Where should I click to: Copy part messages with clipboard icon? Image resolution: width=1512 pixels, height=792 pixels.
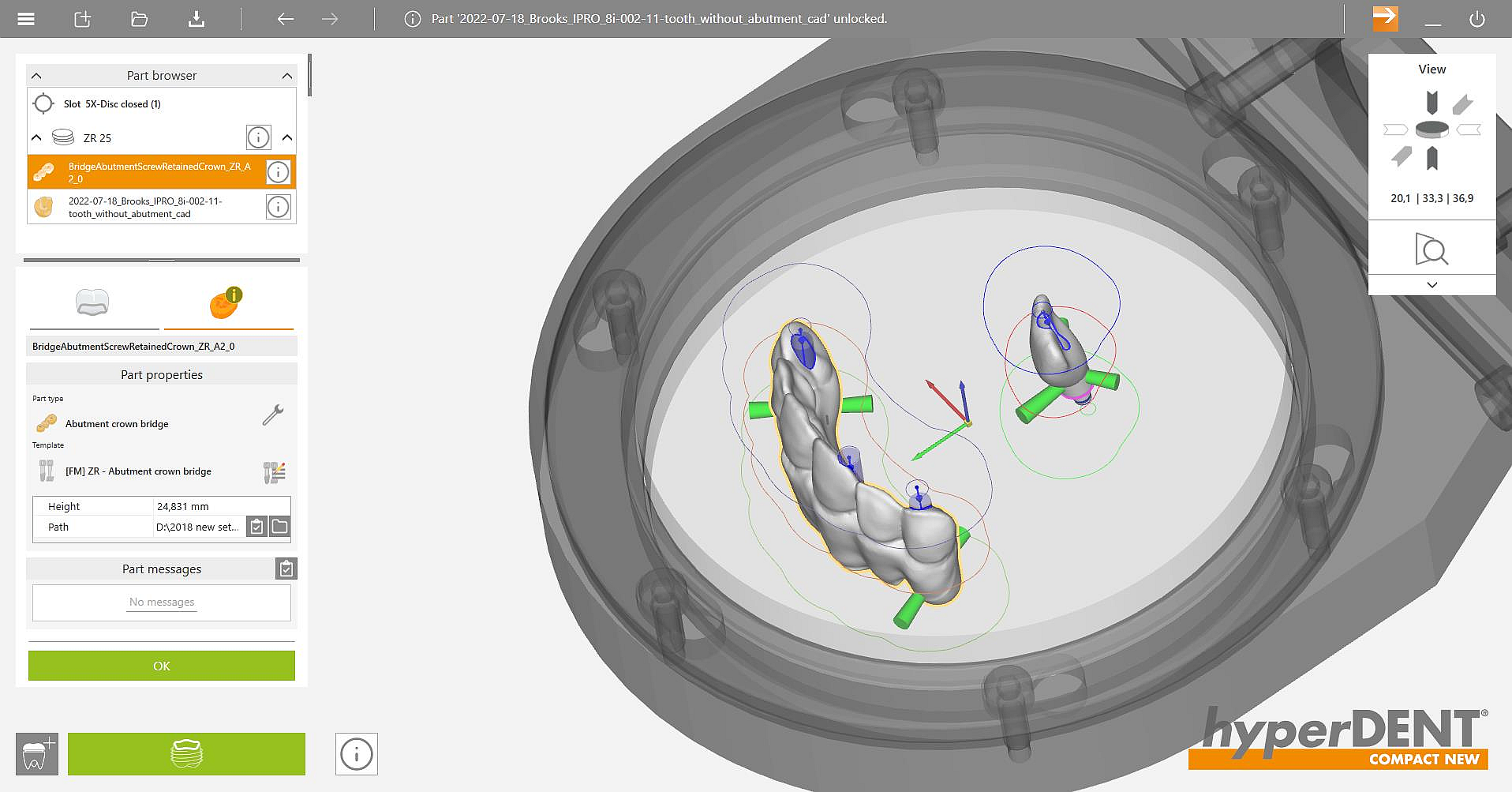pos(286,569)
